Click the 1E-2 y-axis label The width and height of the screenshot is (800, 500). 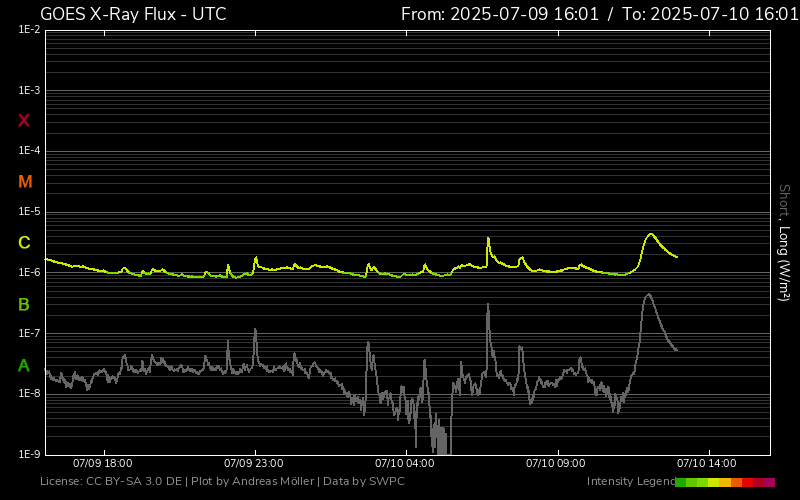click(x=29, y=30)
